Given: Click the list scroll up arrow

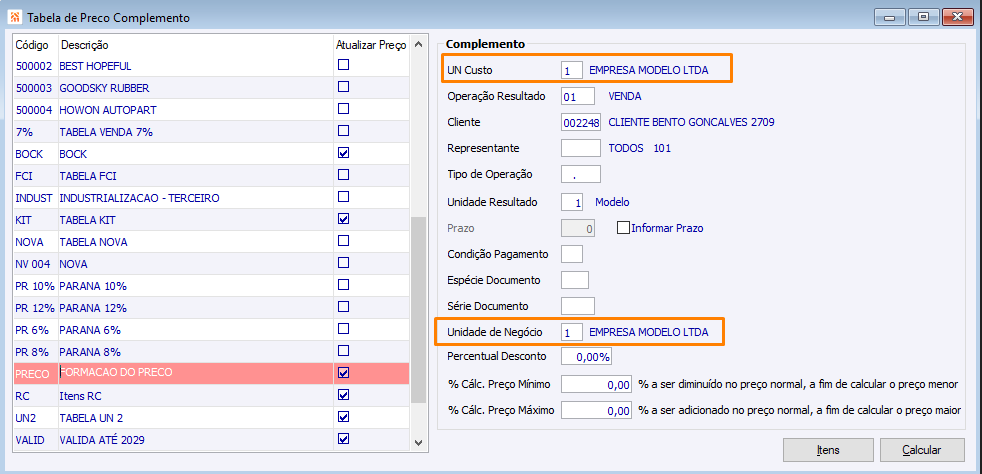Looking at the screenshot, I should [x=419, y=45].
